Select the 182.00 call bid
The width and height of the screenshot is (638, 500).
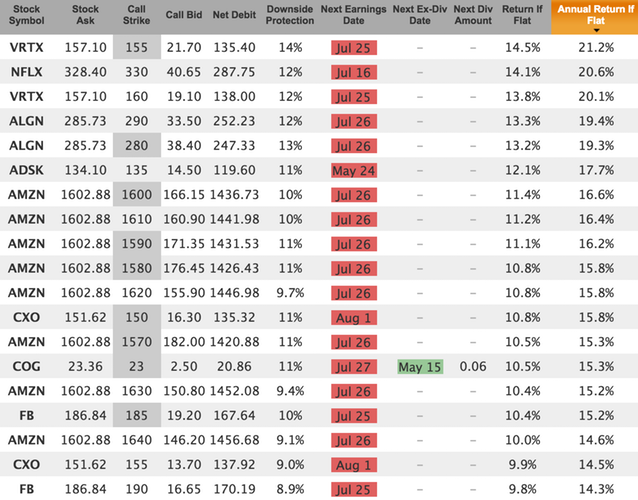[184, 342]
